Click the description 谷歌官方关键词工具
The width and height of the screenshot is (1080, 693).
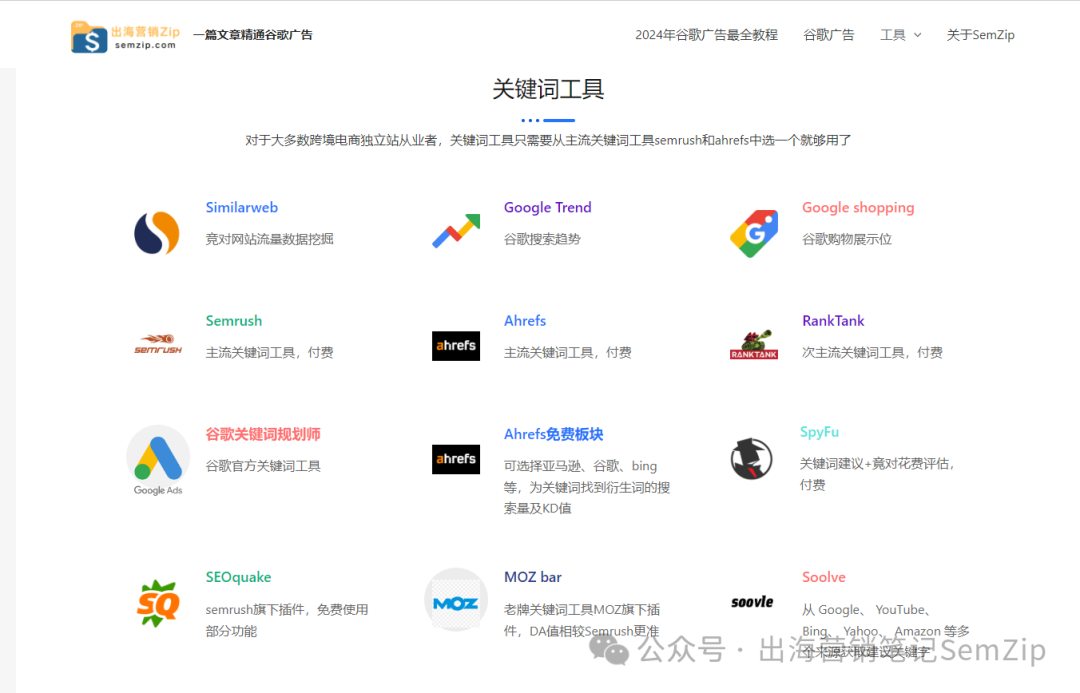coord(263,466)
